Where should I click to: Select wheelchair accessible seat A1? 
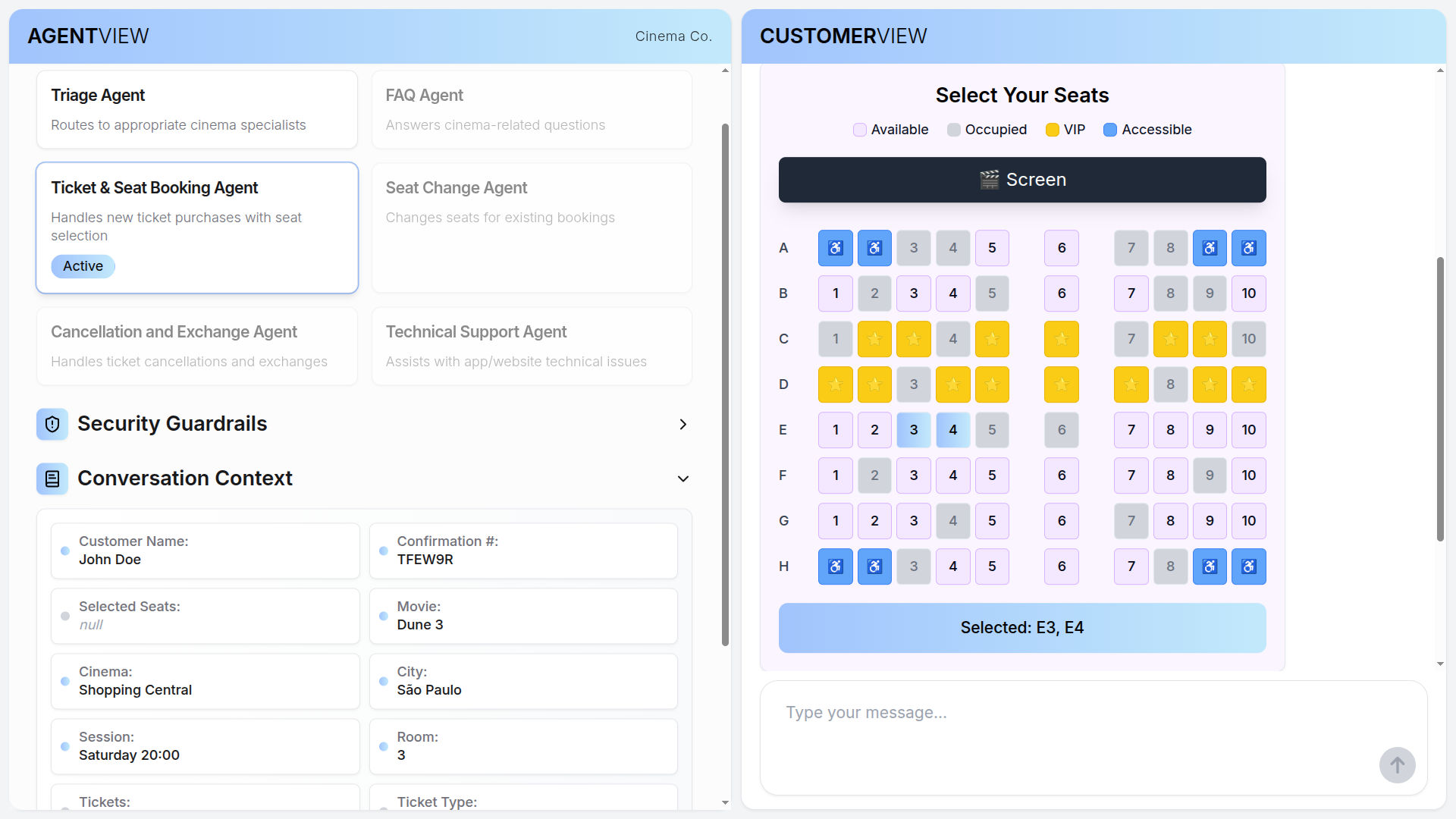tap(835, 248)
